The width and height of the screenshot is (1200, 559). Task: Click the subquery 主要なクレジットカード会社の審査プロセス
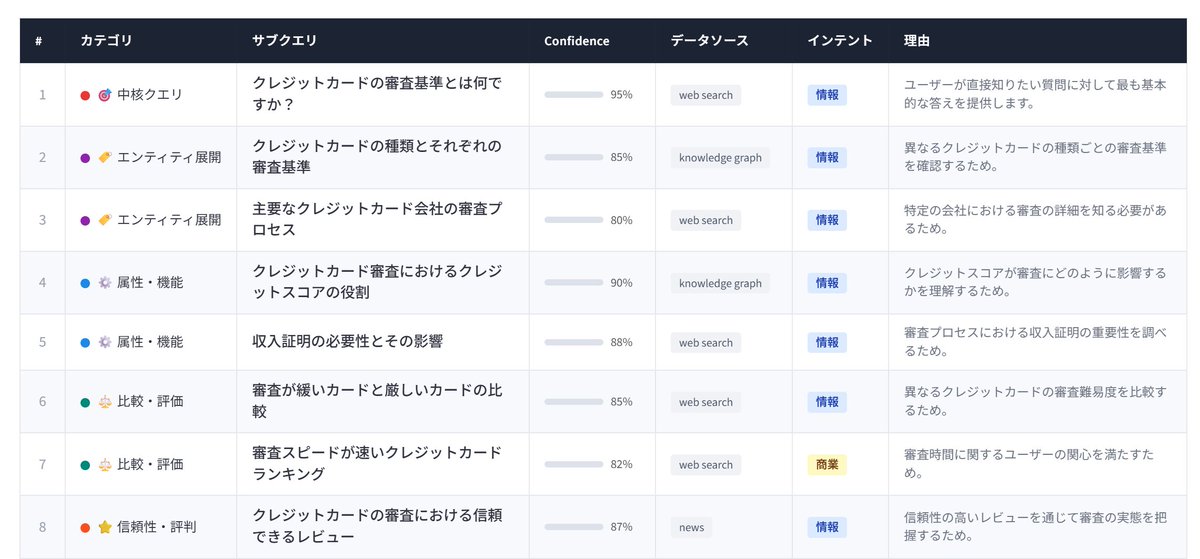pos(377,219)
